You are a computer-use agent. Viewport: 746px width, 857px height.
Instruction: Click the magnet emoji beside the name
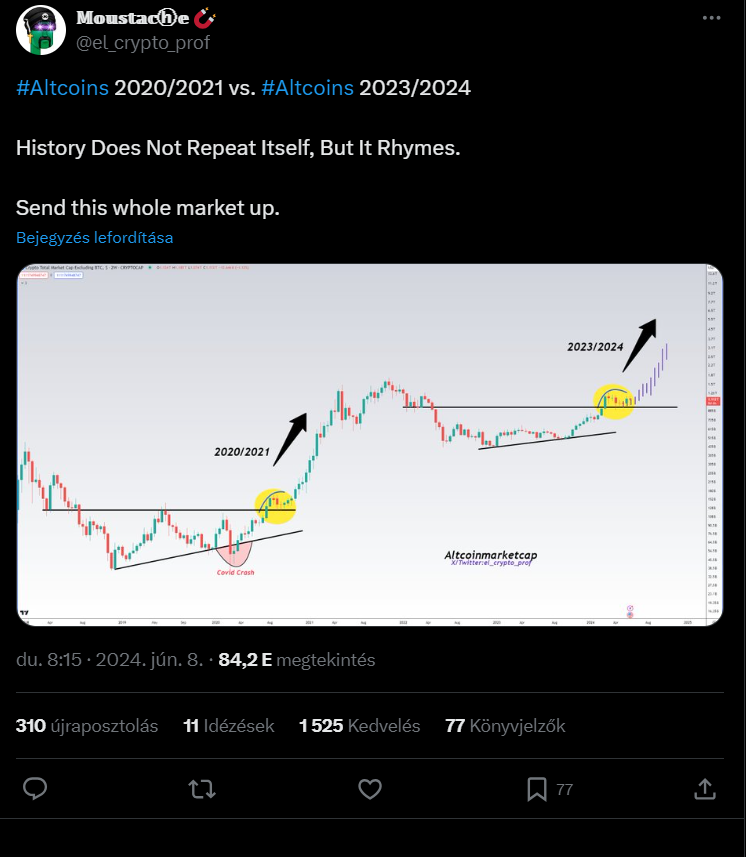tap(205, 18)
